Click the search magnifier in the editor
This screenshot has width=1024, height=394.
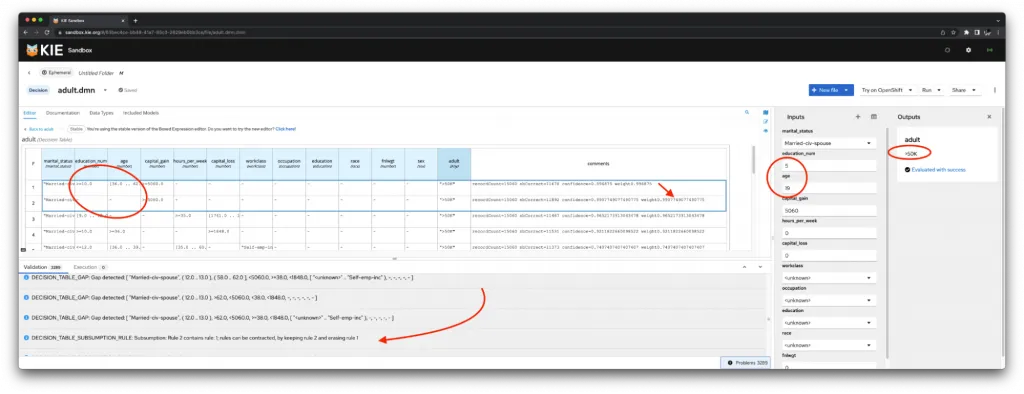tap(746, 112)
